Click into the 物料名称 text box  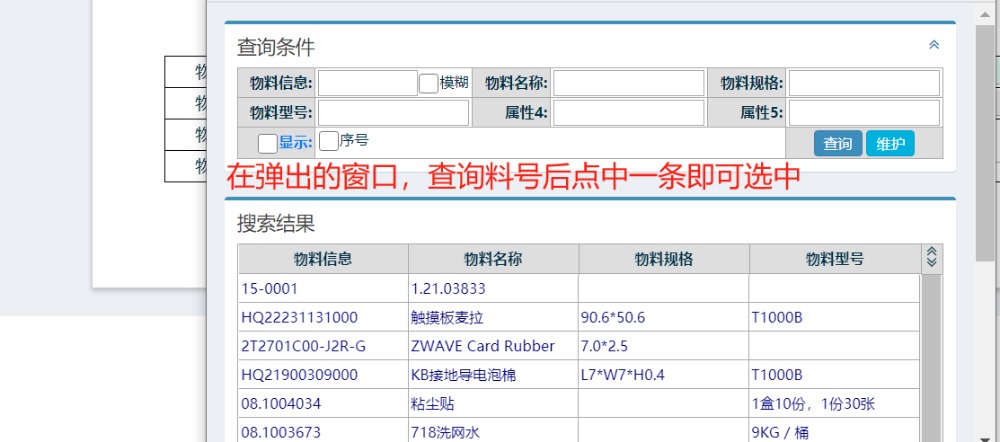(629, 83)
